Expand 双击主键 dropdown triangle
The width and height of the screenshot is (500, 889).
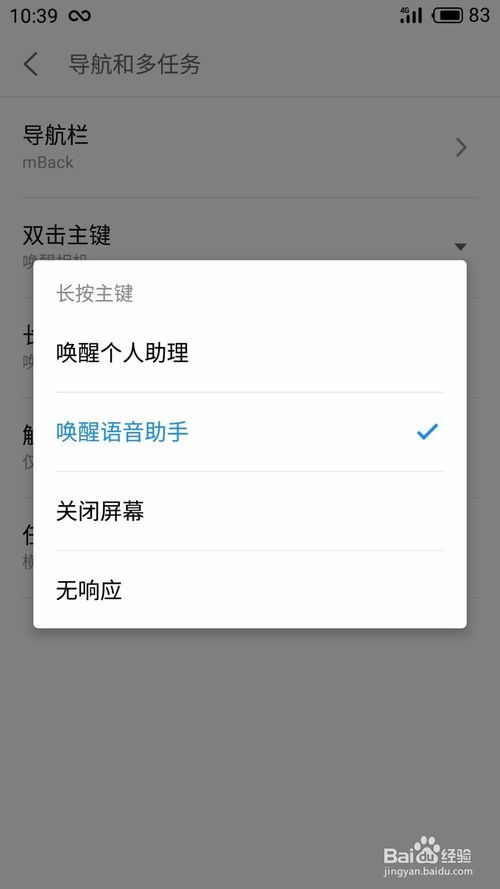461,247
